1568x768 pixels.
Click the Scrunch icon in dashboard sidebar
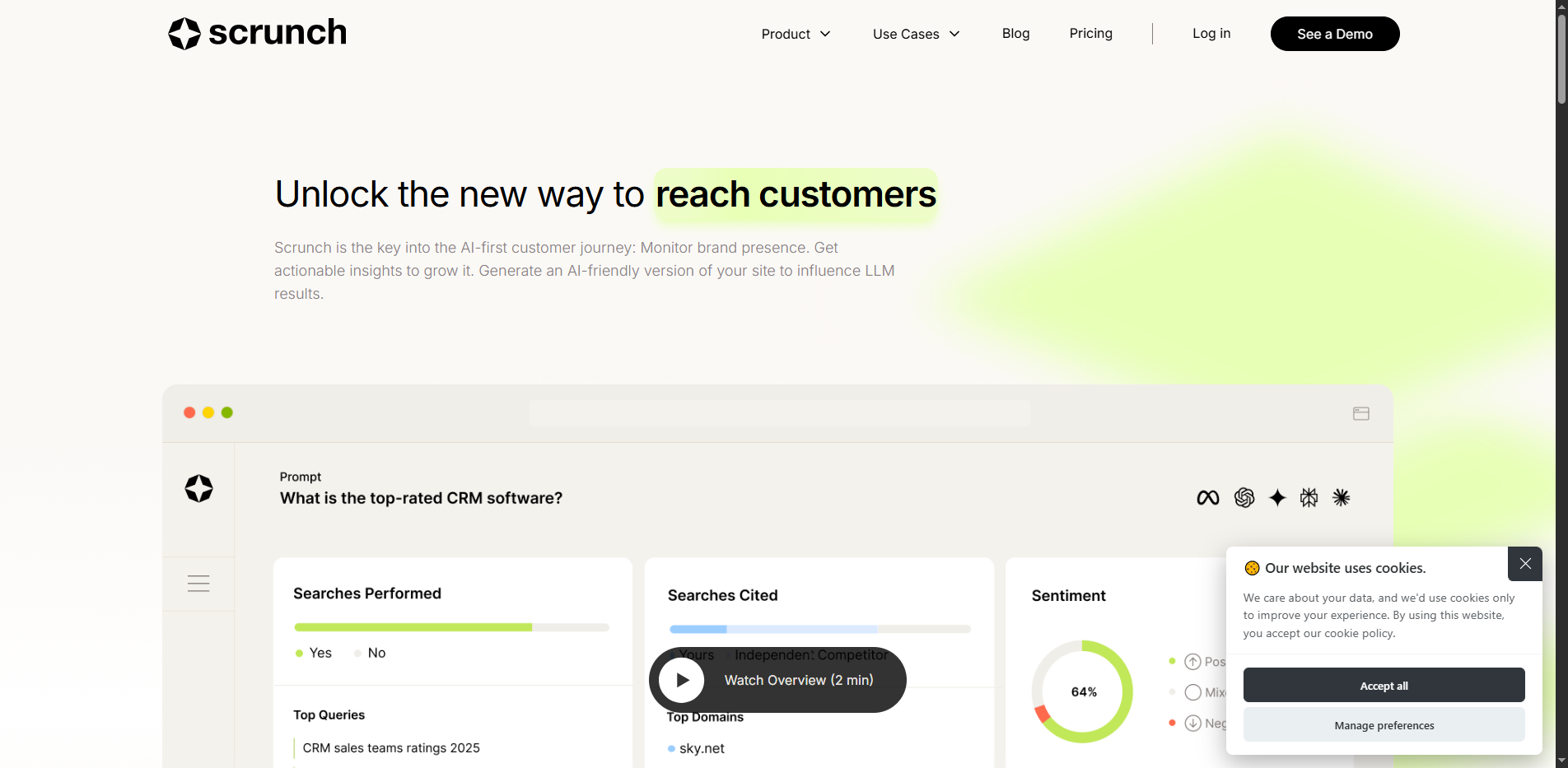click(x=198, y=488)
